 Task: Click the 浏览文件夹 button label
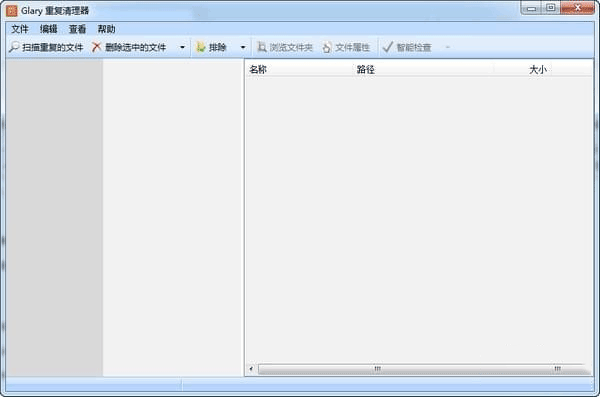[x=291, y=47]
